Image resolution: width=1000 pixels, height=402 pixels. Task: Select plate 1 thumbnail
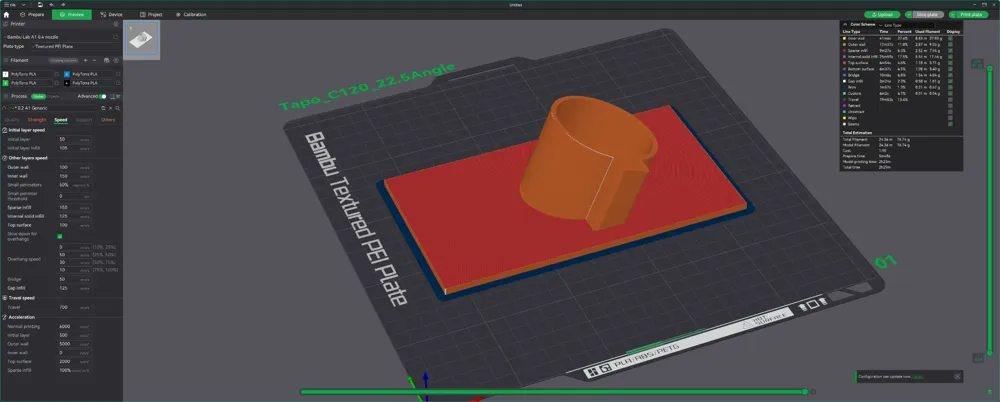pyautogui.click(x=142, y=40)
